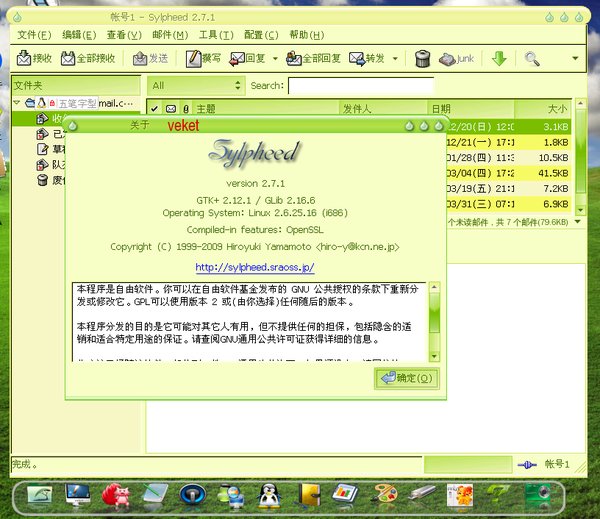The width and height of the screenshot is (600, 519).
Task: Toggle online/offline plug icon in status bar
Action: click(x=527, y=465)
